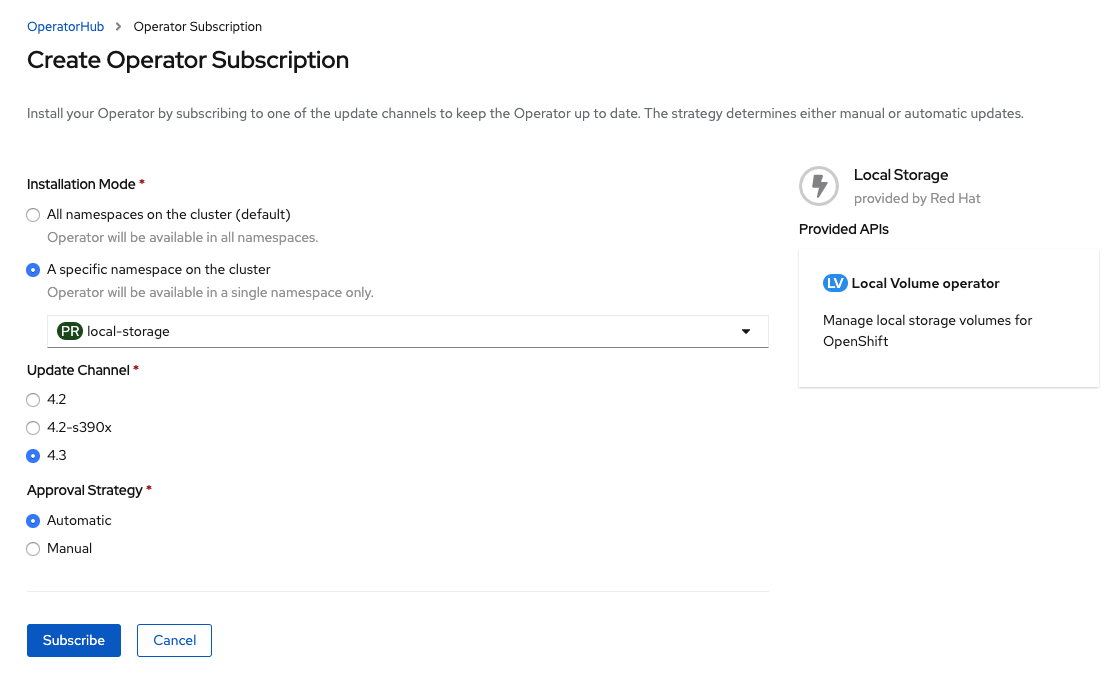Click the Local Storage lightning bolt icon

[x=819, y=186]
